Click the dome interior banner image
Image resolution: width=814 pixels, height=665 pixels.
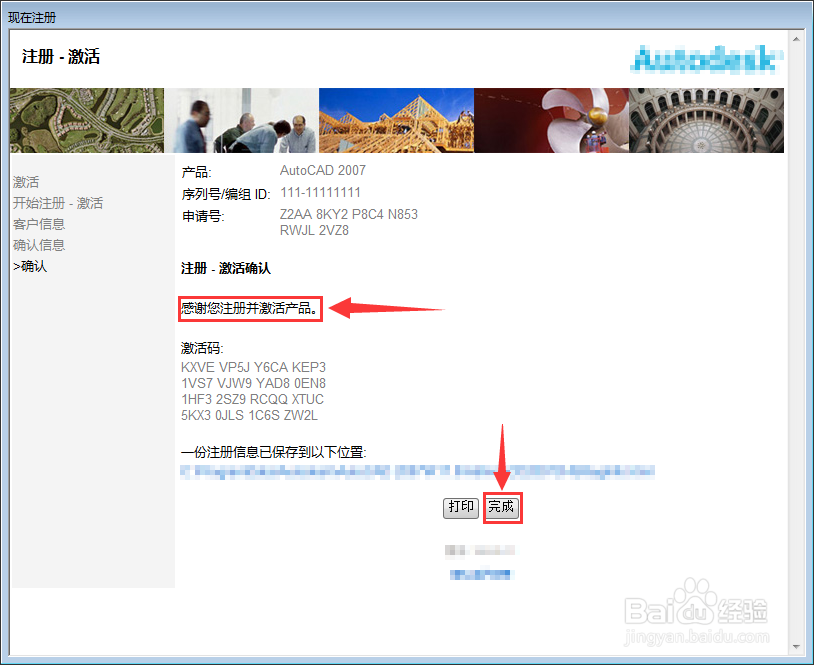point(707,120)
